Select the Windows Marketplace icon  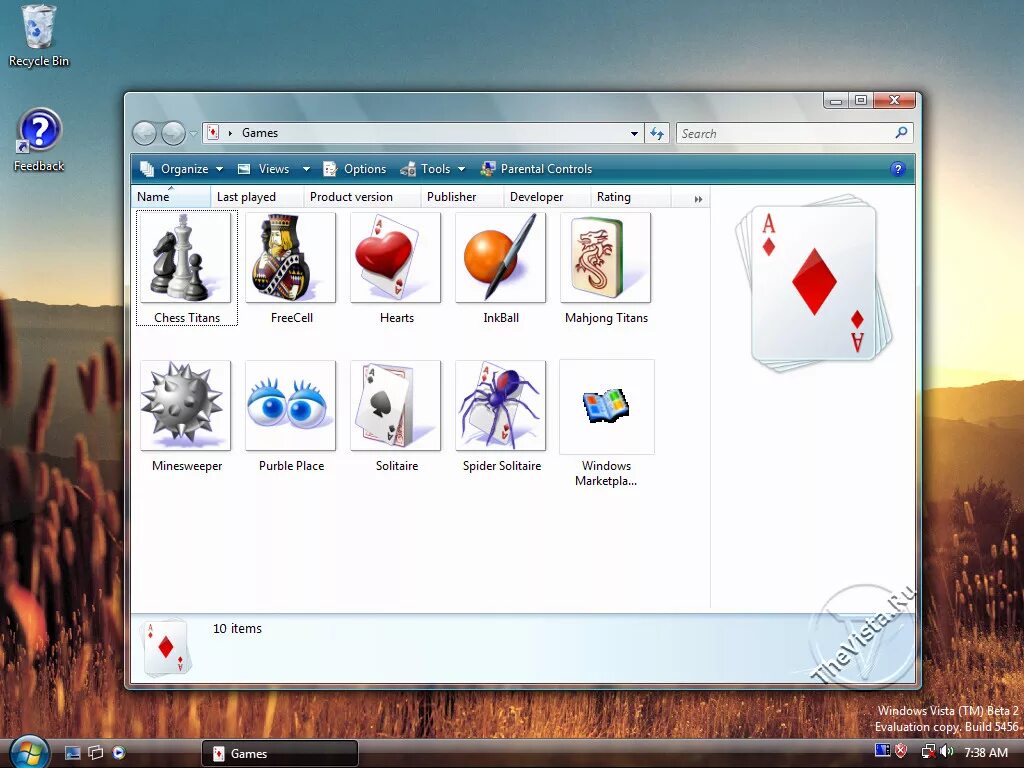point(606,406)
